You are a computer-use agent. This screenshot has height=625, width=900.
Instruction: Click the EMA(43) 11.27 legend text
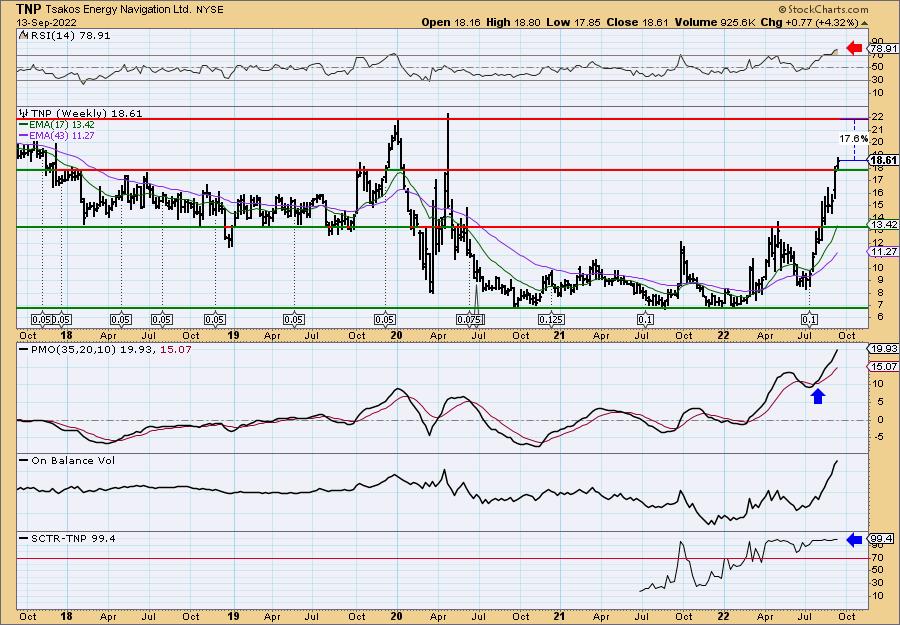(x=62, y=135)
